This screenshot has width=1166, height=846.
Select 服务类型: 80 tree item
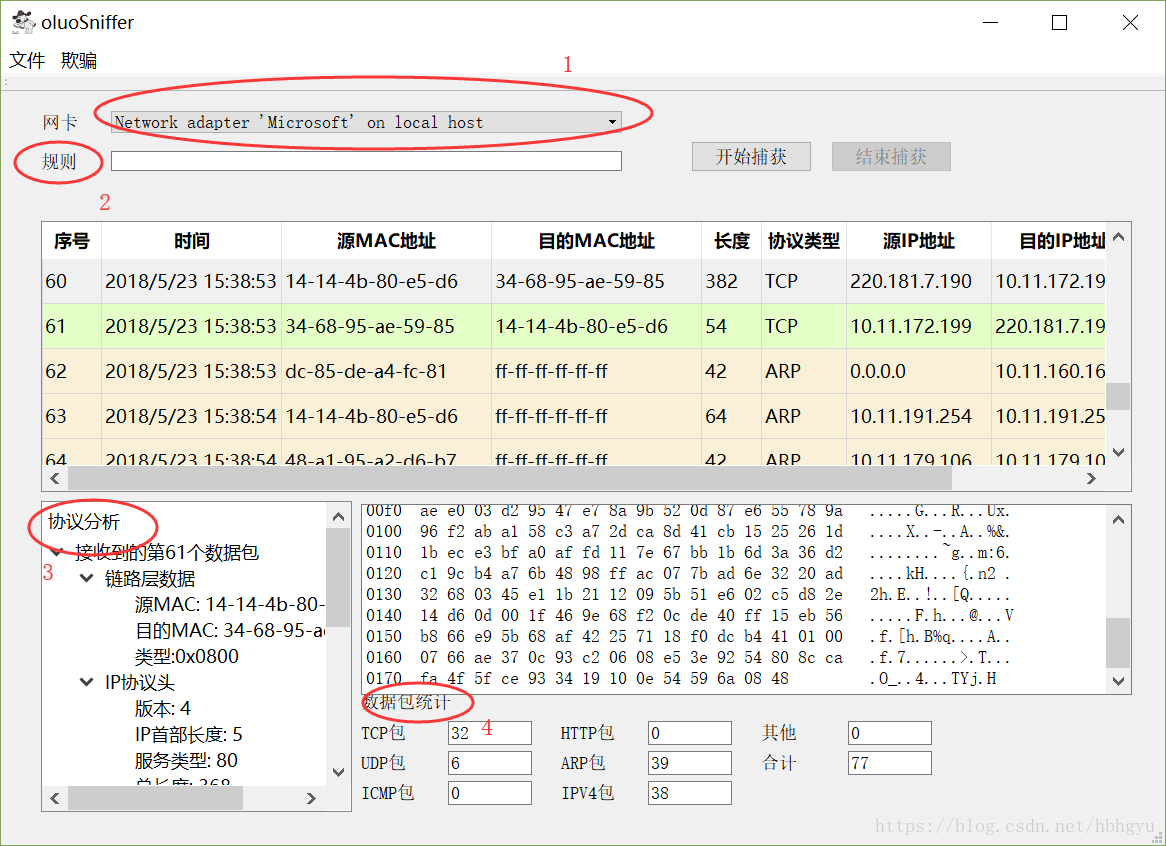pos(186,761)
